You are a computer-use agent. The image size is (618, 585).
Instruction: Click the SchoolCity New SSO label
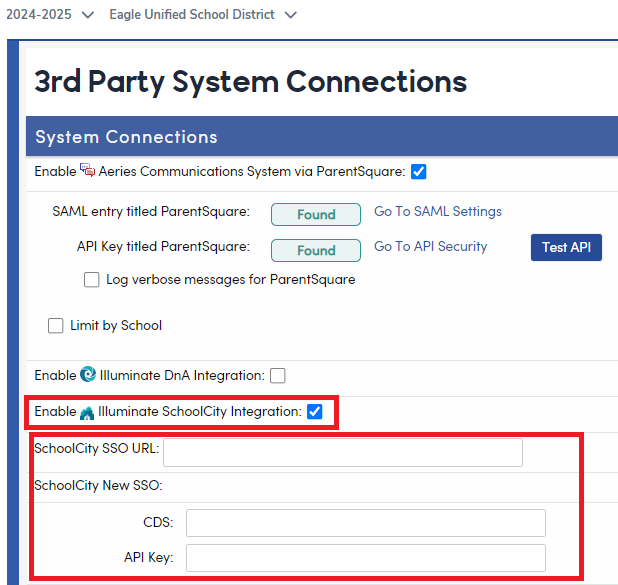coord(98,485)
